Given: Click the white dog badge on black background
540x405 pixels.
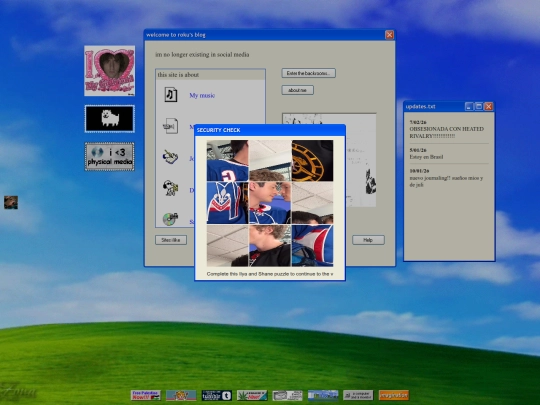Looking at the screenshot, I should click(x=110, y=119).
